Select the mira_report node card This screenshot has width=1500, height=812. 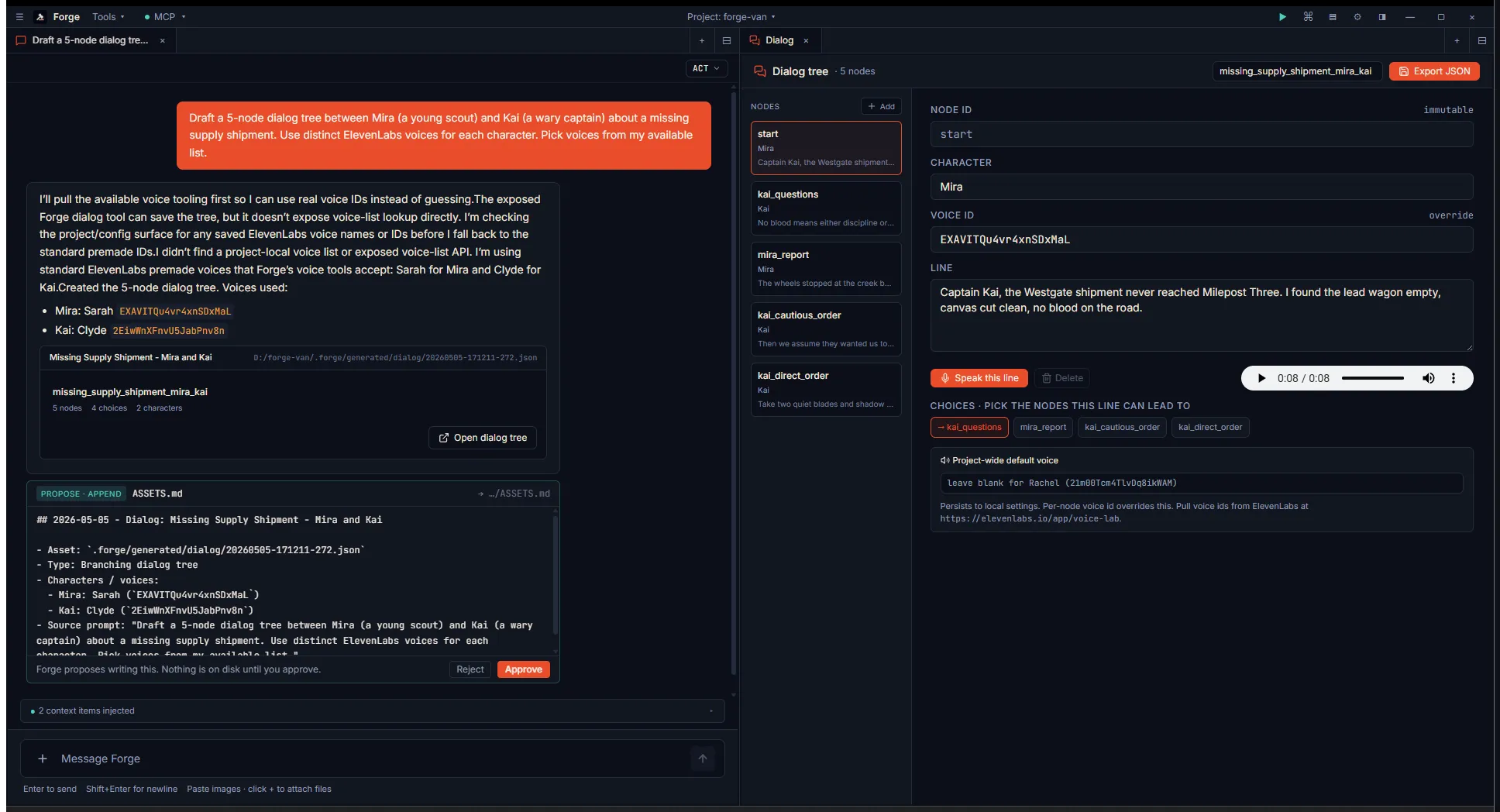click(x=826, y=268)
